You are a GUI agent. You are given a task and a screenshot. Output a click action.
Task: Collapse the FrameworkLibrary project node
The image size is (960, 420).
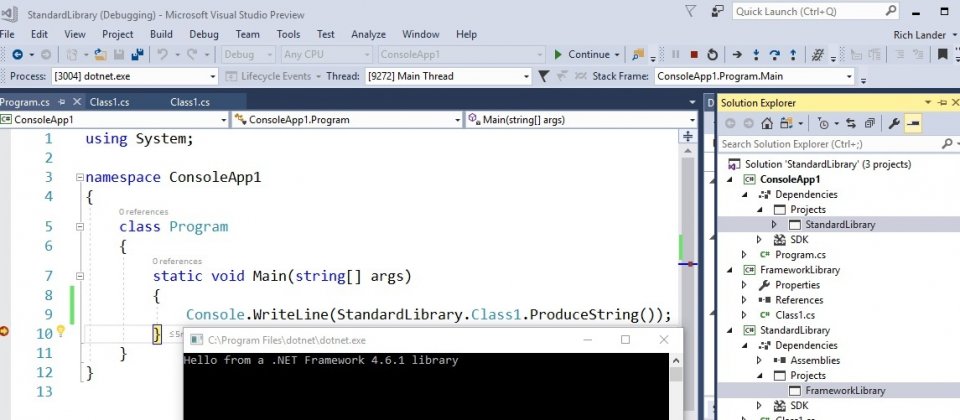[x=730, y=270]
